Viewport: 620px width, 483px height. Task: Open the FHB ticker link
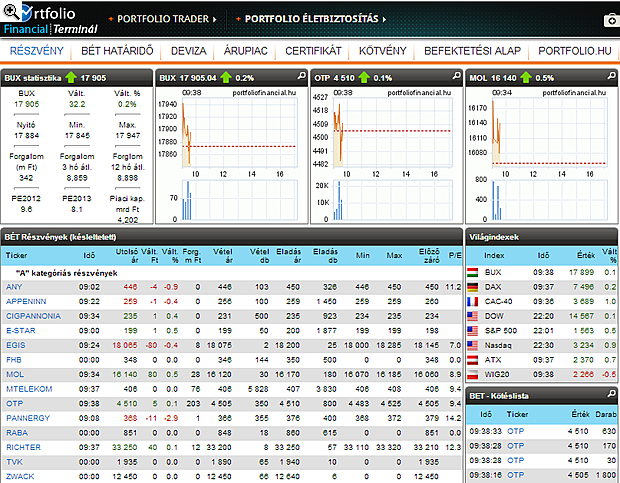pyautogui.click(x=13, y=360)
